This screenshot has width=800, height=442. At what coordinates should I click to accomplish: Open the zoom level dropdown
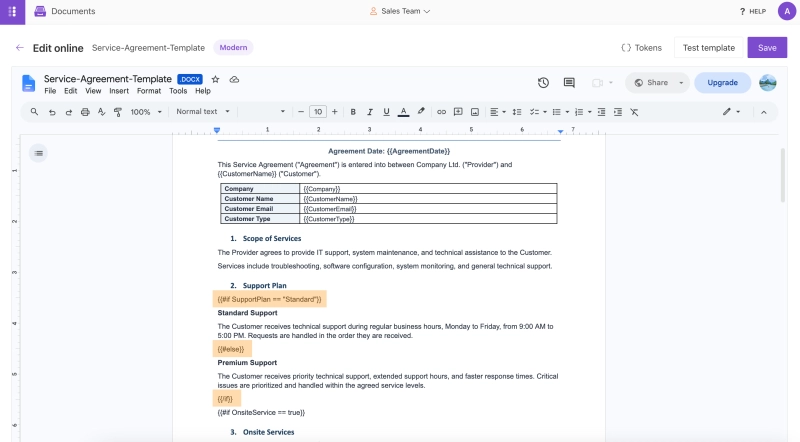(146, 112)
